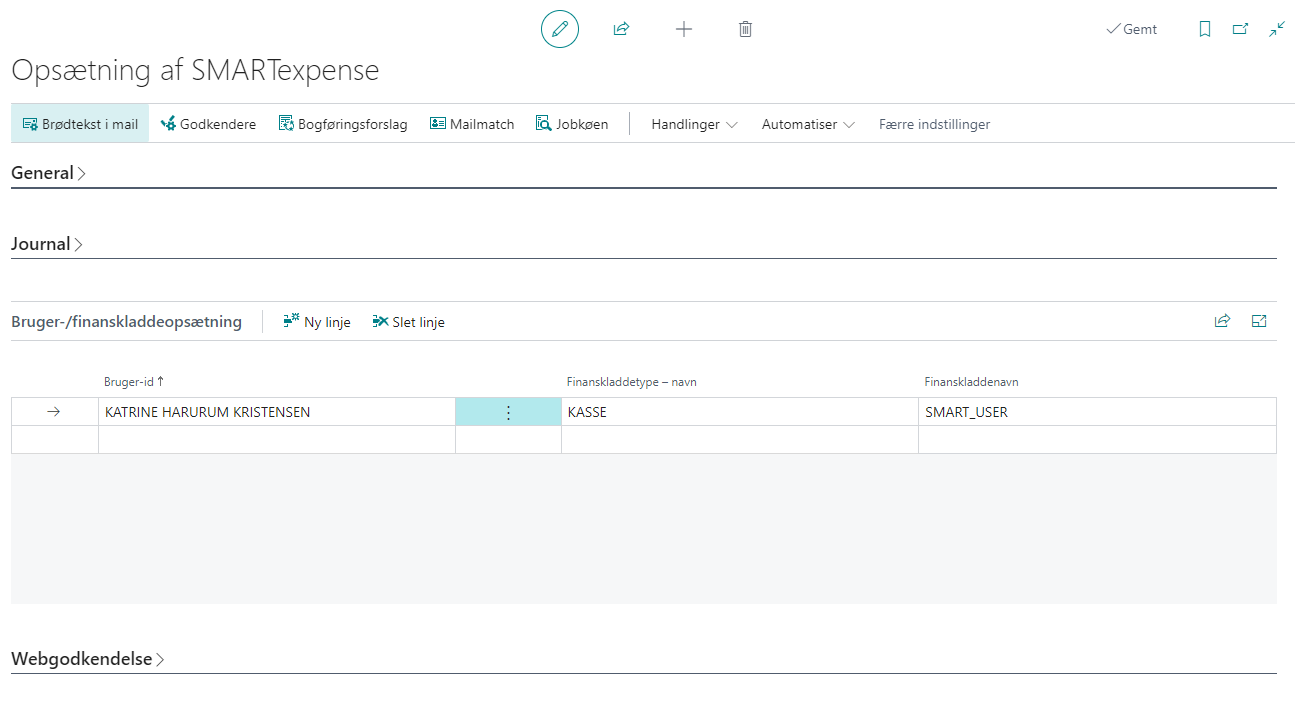Expand the subpage to full view icon
Image resolution: width=1310 pixels, height=701 pixels.
click(x=1259, y=321)
